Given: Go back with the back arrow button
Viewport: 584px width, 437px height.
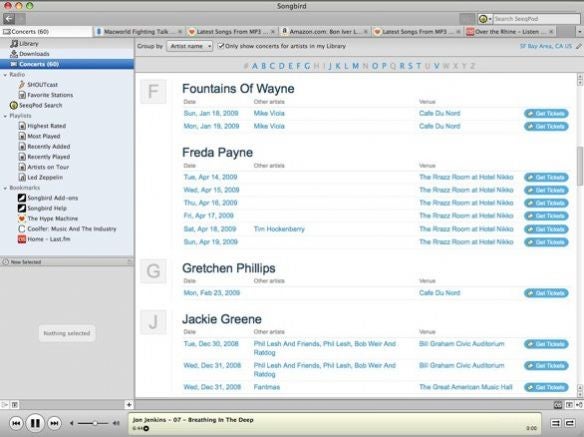Looking at the screenshot, I should [x=9, y=19].
